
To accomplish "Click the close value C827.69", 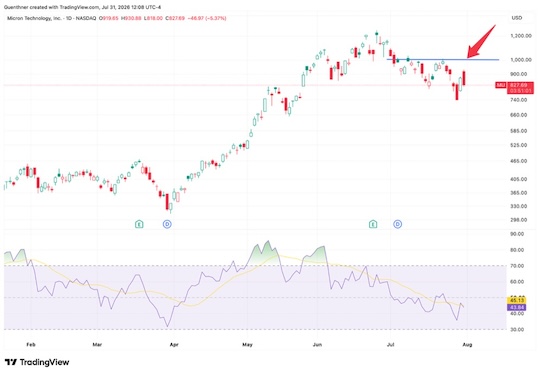I will coord(175,18).
